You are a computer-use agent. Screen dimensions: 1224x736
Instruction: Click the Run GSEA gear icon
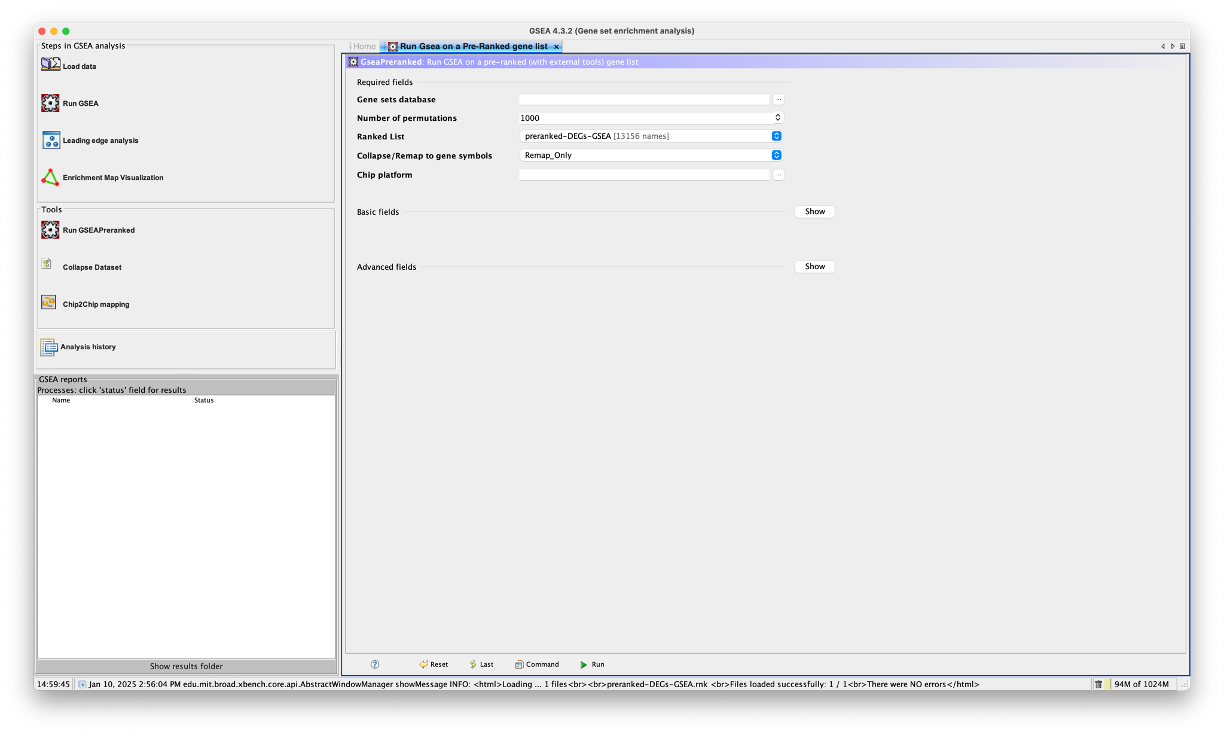click(x=50, y=103)
